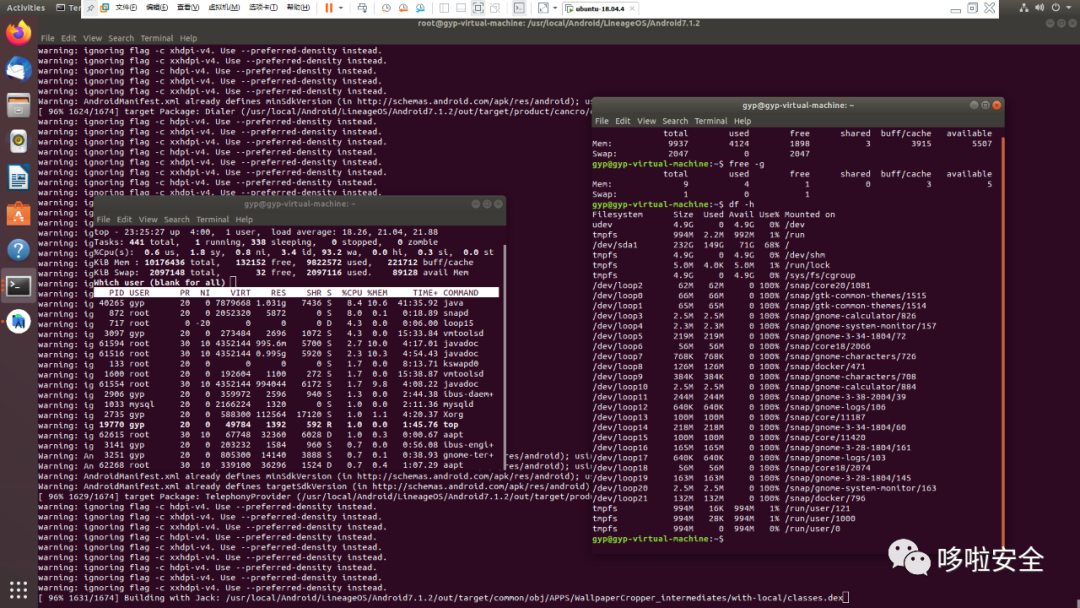Open Terminal menu in root build terminal
This screenshot has width=1080, height=608.
click(157, 39)
